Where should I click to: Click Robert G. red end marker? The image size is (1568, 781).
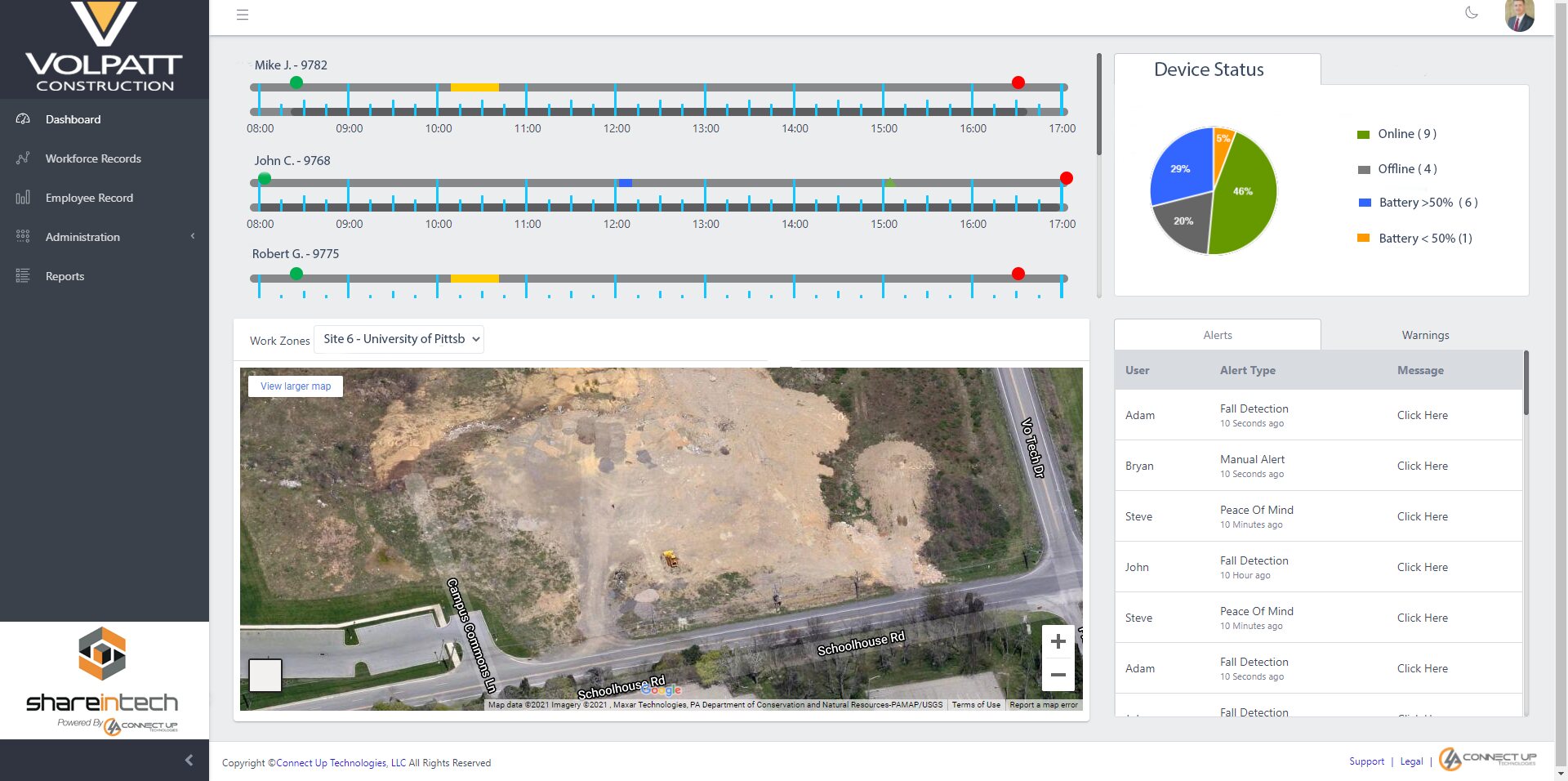[1018, 274]
